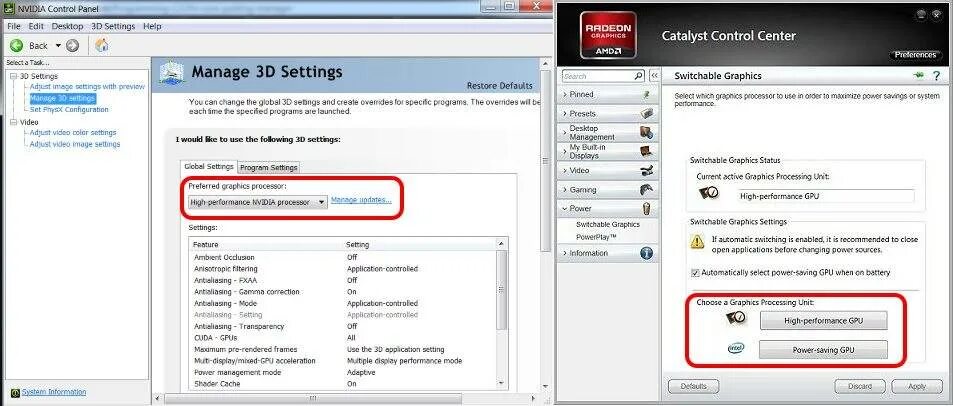Select the Antialiasing - FXAA row

click(x=343, y=280)
